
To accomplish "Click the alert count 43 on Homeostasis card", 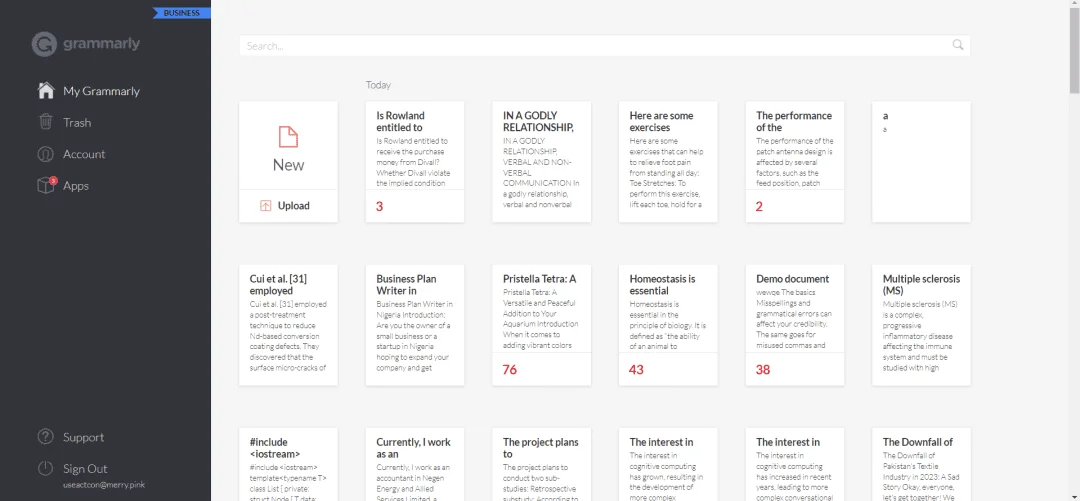I will (636, 369).
